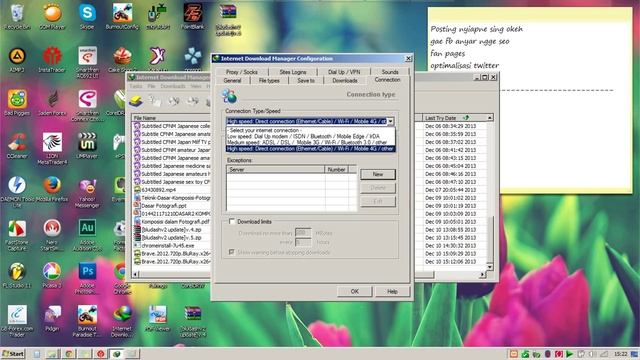Select the Komposisi dalam Fotografi.pdf row
Image resolution: width=640 pixels, height=360 pixels.
(171, 221)
